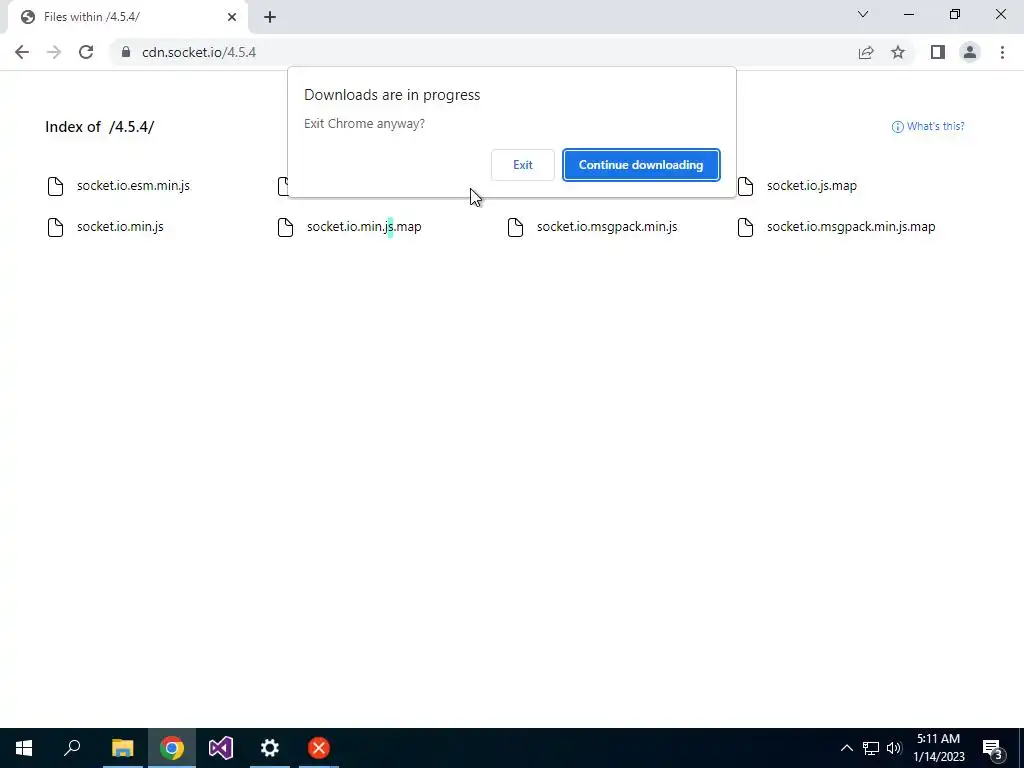
Task: Open File Explorer from taskbar
Action: point(122,748)
